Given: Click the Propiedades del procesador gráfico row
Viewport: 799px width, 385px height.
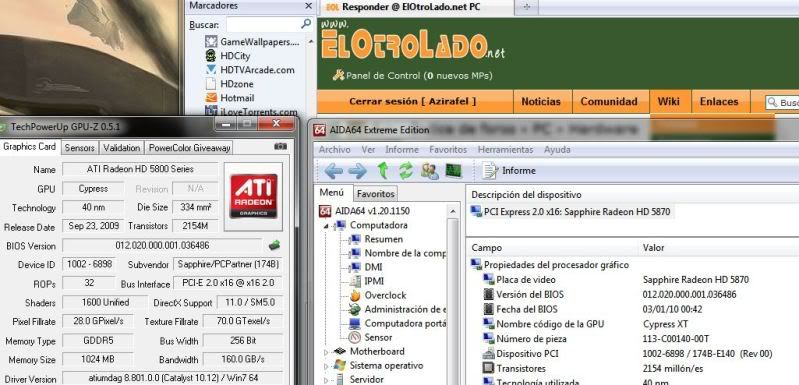Looking at the screenshot, I should click(550, 265).
